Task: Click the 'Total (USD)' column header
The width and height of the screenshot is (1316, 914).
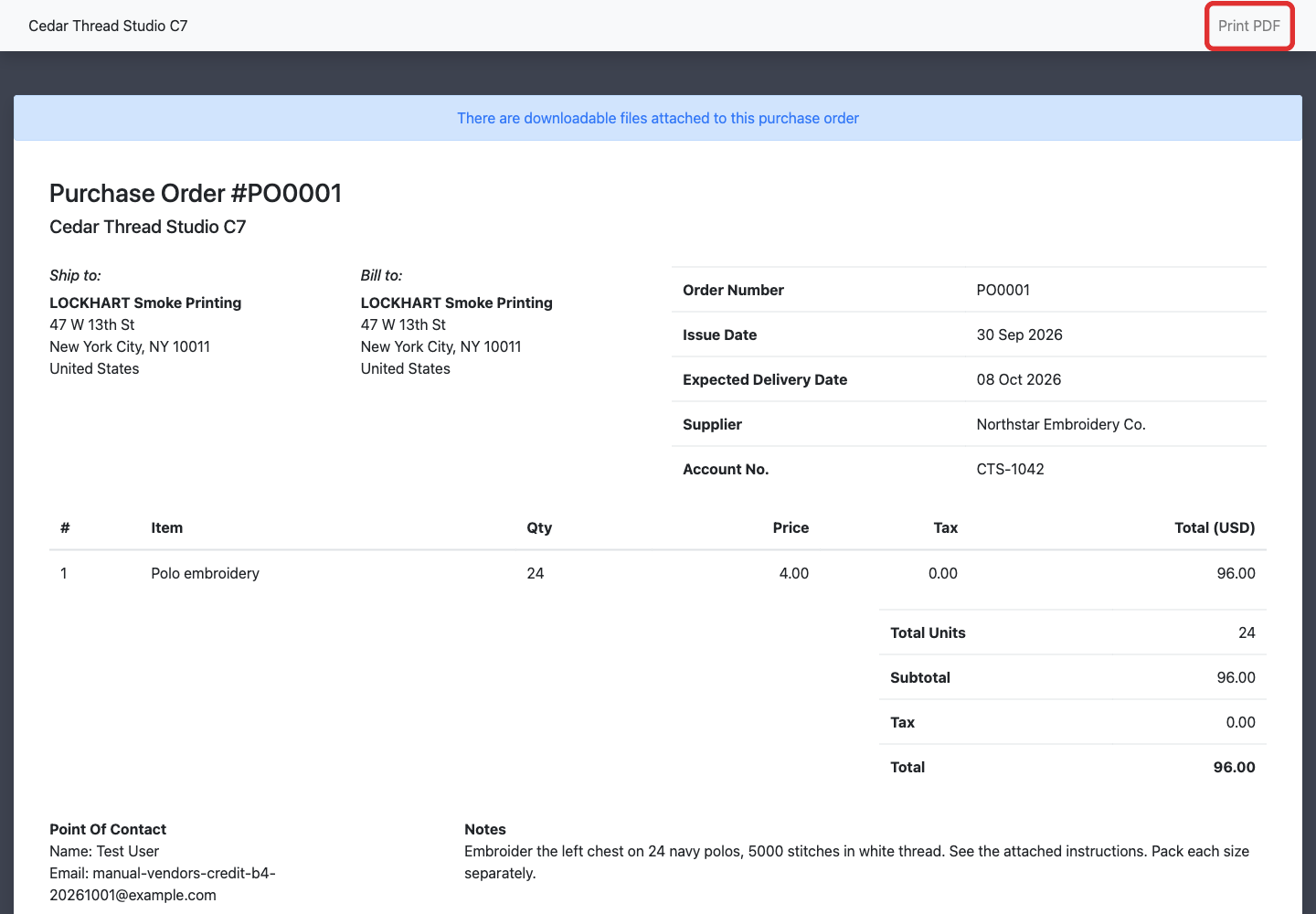Action: (1215, 527)
